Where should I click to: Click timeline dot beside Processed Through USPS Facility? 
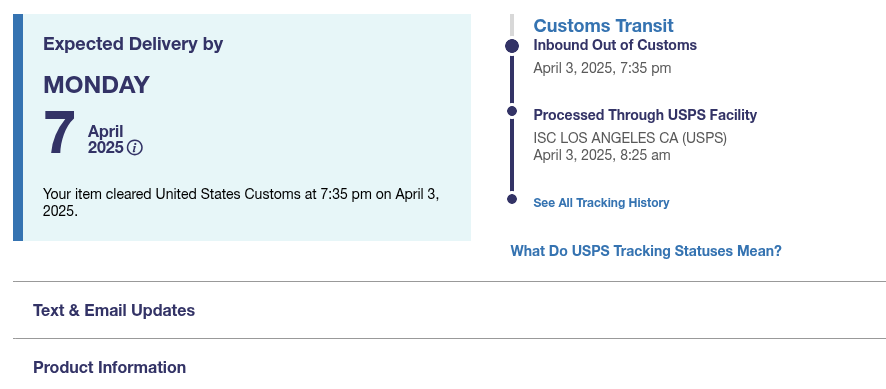(x=512, y=111)
